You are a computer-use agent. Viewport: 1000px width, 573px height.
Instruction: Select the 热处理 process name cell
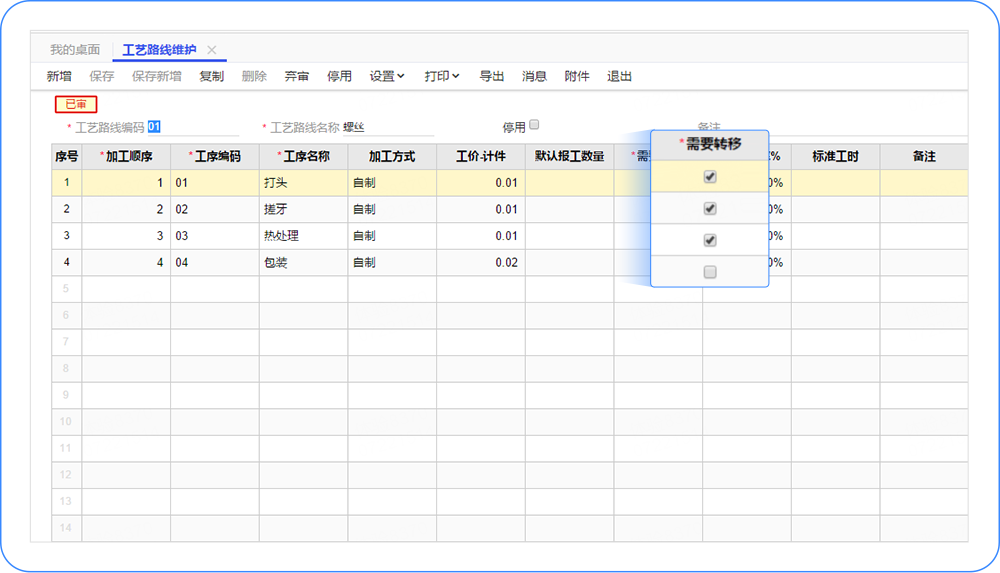[304, 236]
